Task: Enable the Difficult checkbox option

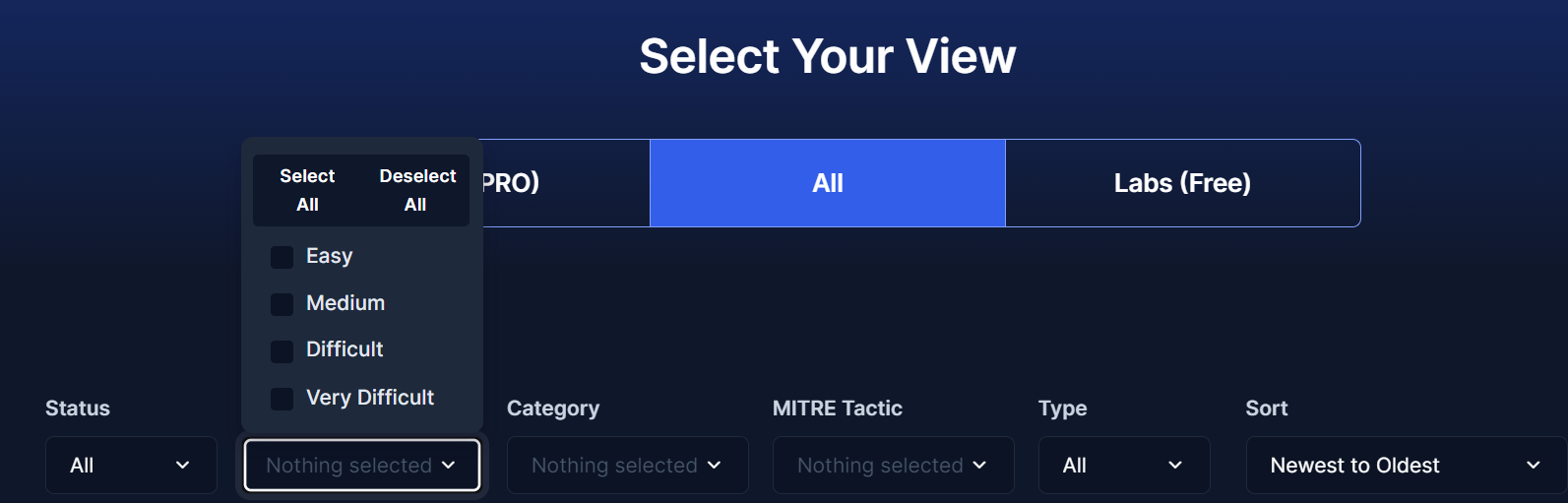Action: pos(282,350)
